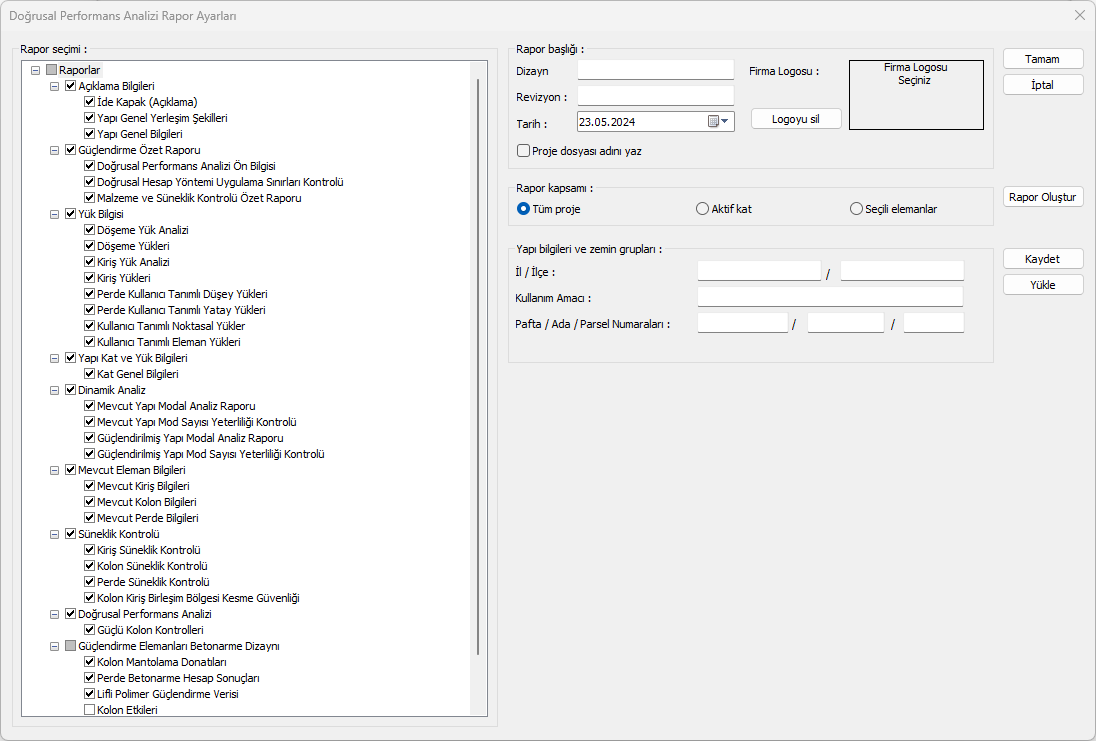
Task: Uncheck Döşeme Yük Analizi checkbox
Action: tap(90, 230)
